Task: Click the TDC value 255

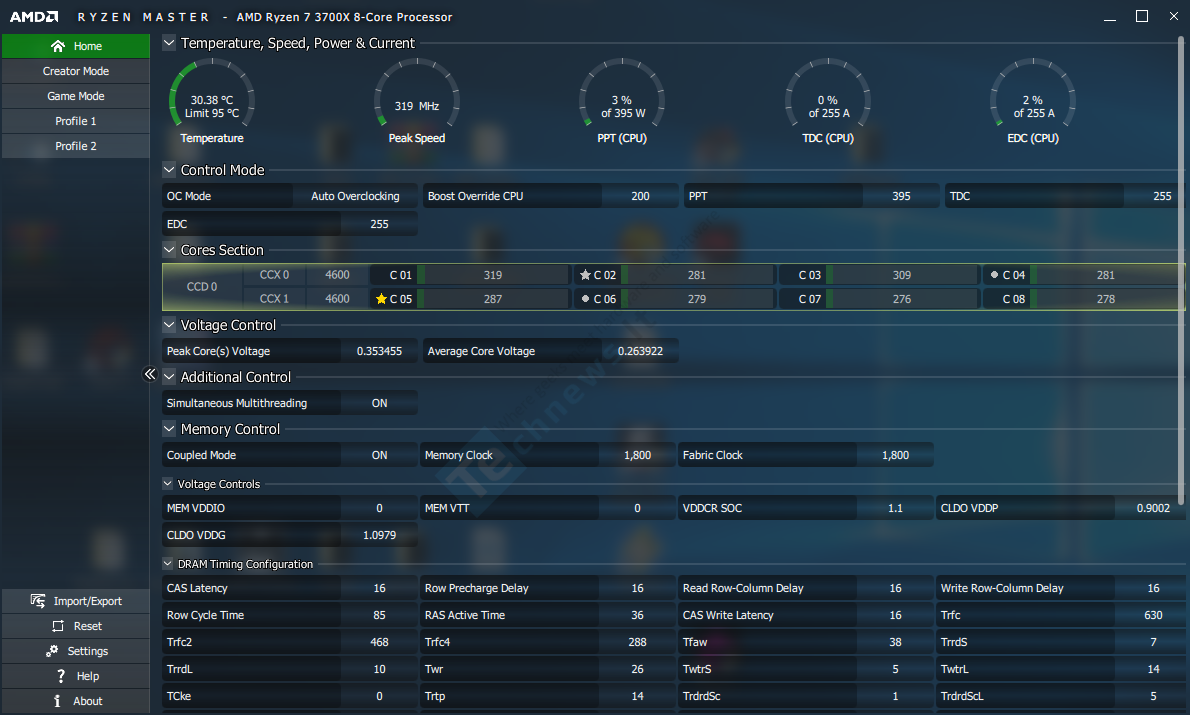Action: [x=1162, y=197]
